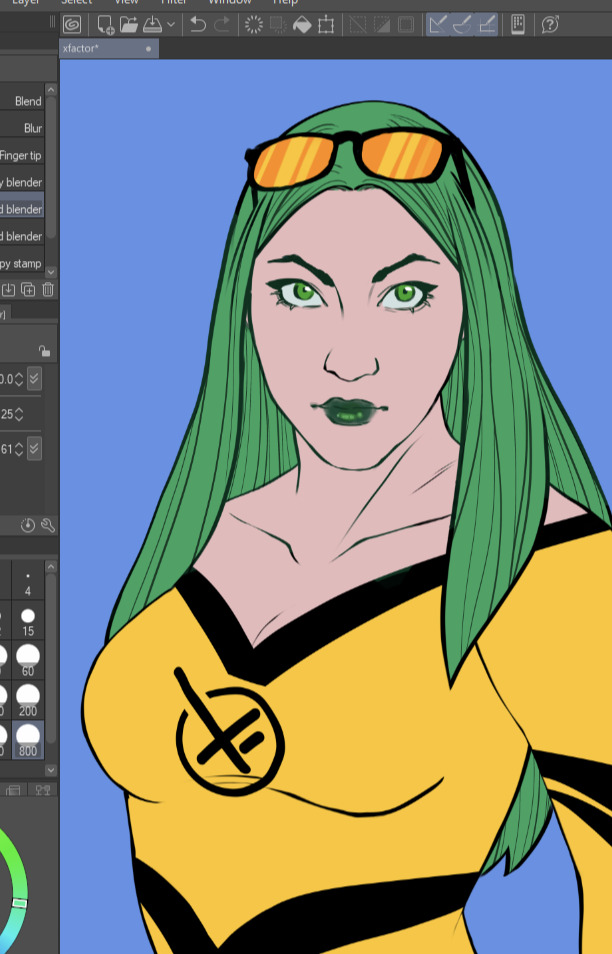The height and width of the screenshot is (954, 612).
Task: Click the hue ring handle on color wheel
Action: [x=19, y=904]
